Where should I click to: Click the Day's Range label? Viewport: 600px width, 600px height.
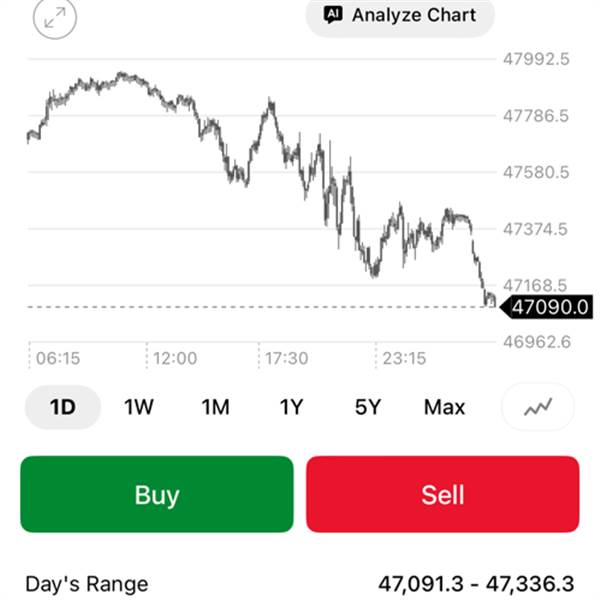click(86, 584)
